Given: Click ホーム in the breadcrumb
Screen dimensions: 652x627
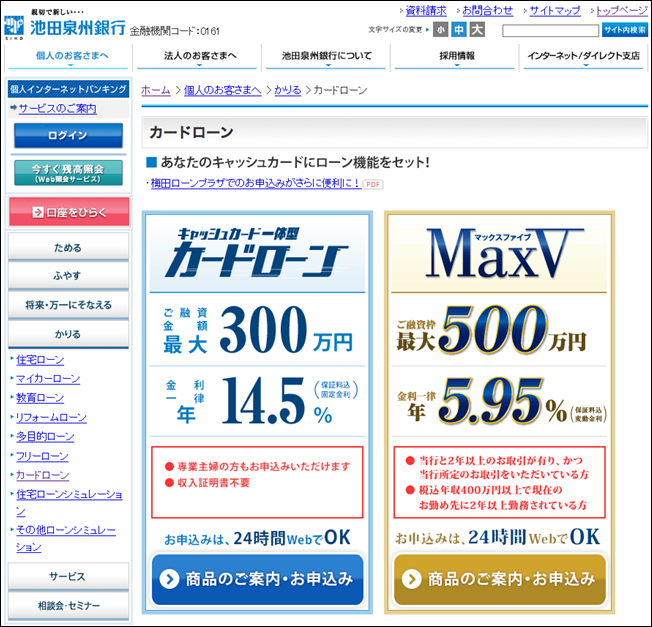Looking at the screenshot, I should point(156,90).
